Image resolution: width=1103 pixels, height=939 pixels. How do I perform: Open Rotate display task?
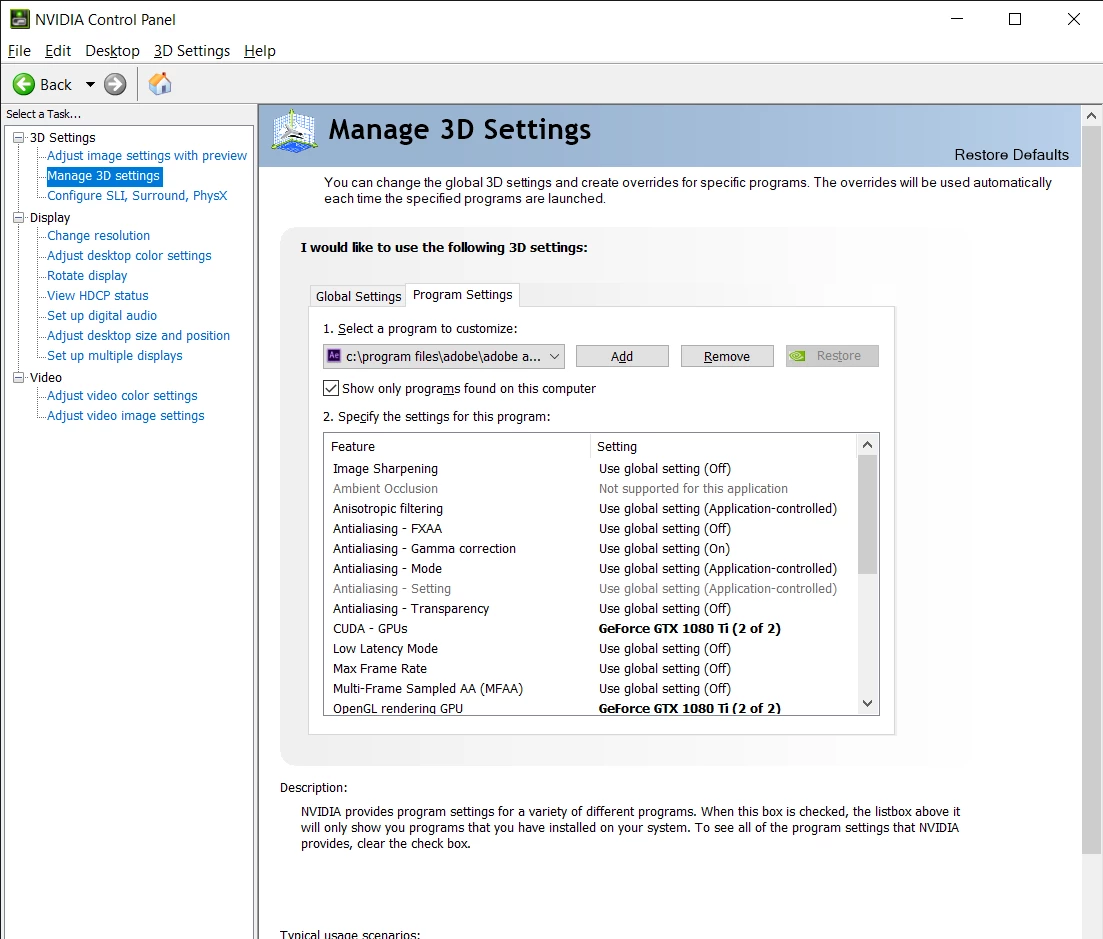tap(87, 276)
